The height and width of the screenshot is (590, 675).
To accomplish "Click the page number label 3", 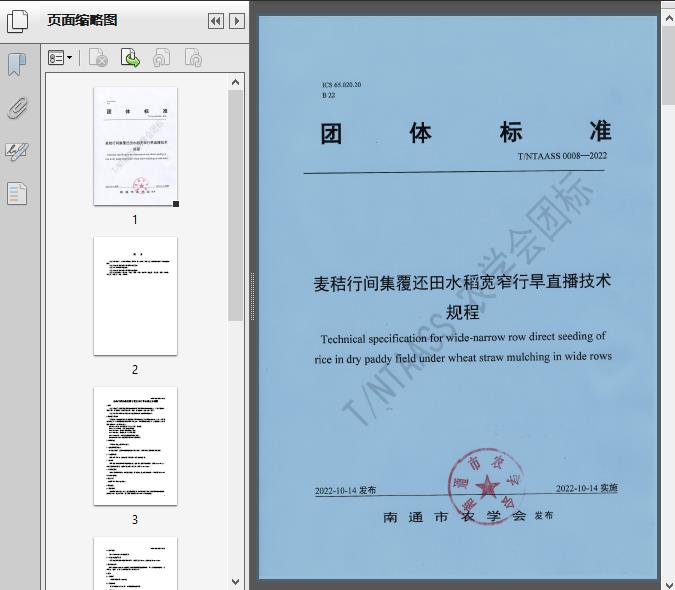I will [x=135, y=519].
